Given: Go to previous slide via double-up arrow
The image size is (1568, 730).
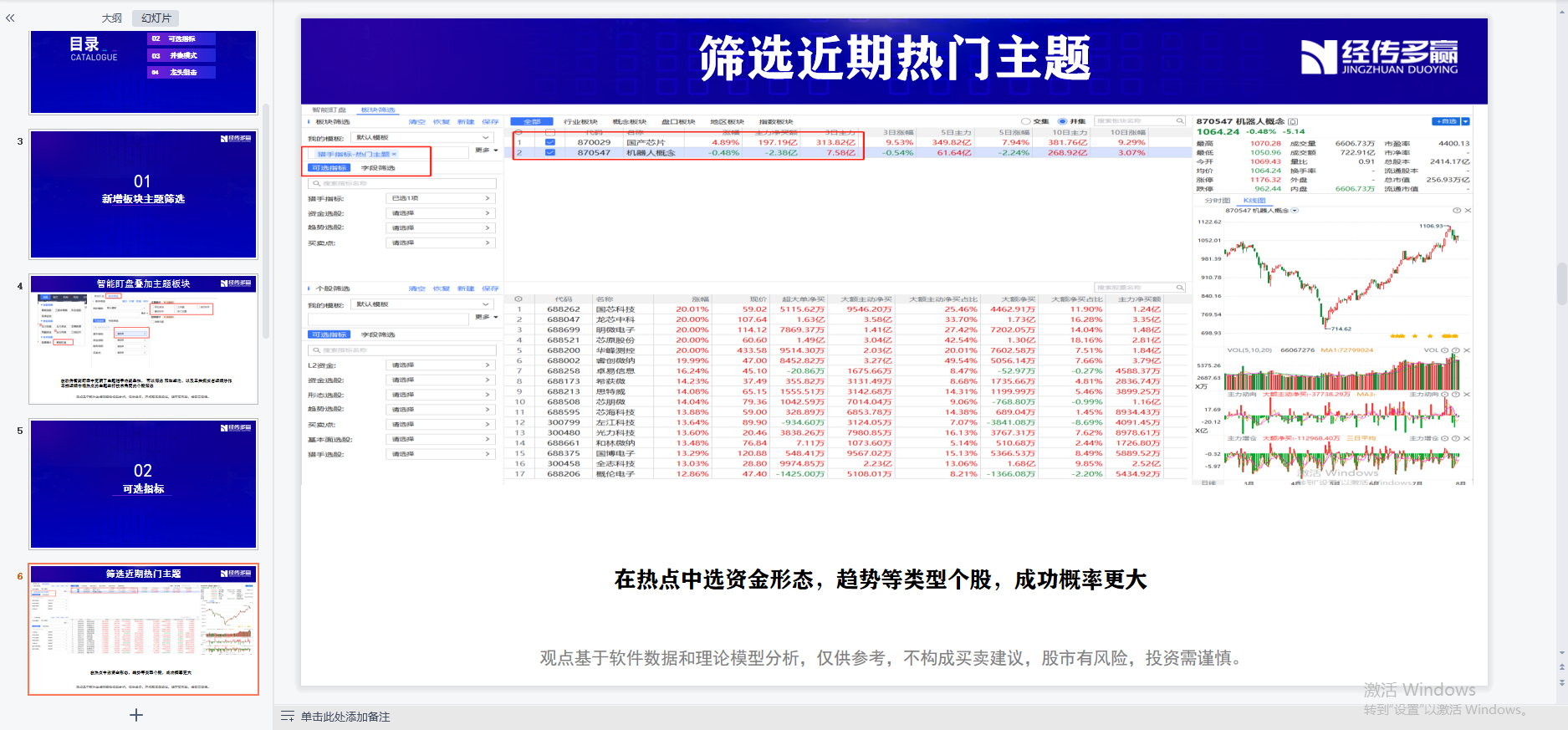Looking at the screenshot, I should click(x=1561, y=667).
